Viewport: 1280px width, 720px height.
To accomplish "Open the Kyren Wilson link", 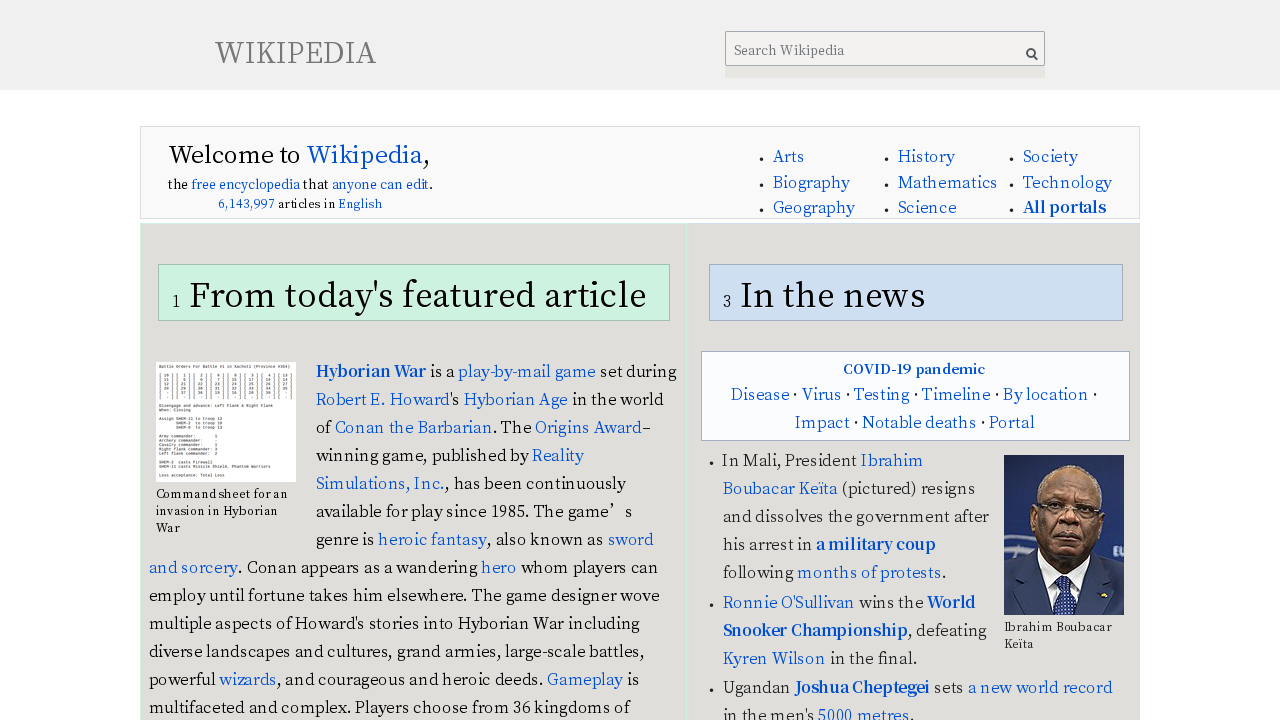I will click(x=774, y=659).
